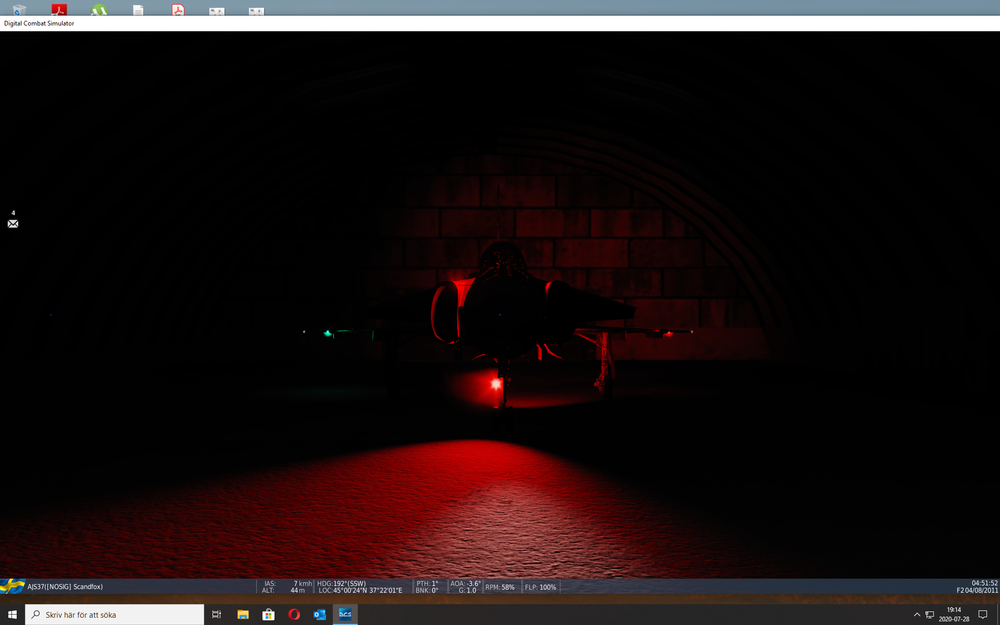Screen dimensions: 1000x625
Task: Launch Opera browser from the taskbar
Action: point(293,614)
